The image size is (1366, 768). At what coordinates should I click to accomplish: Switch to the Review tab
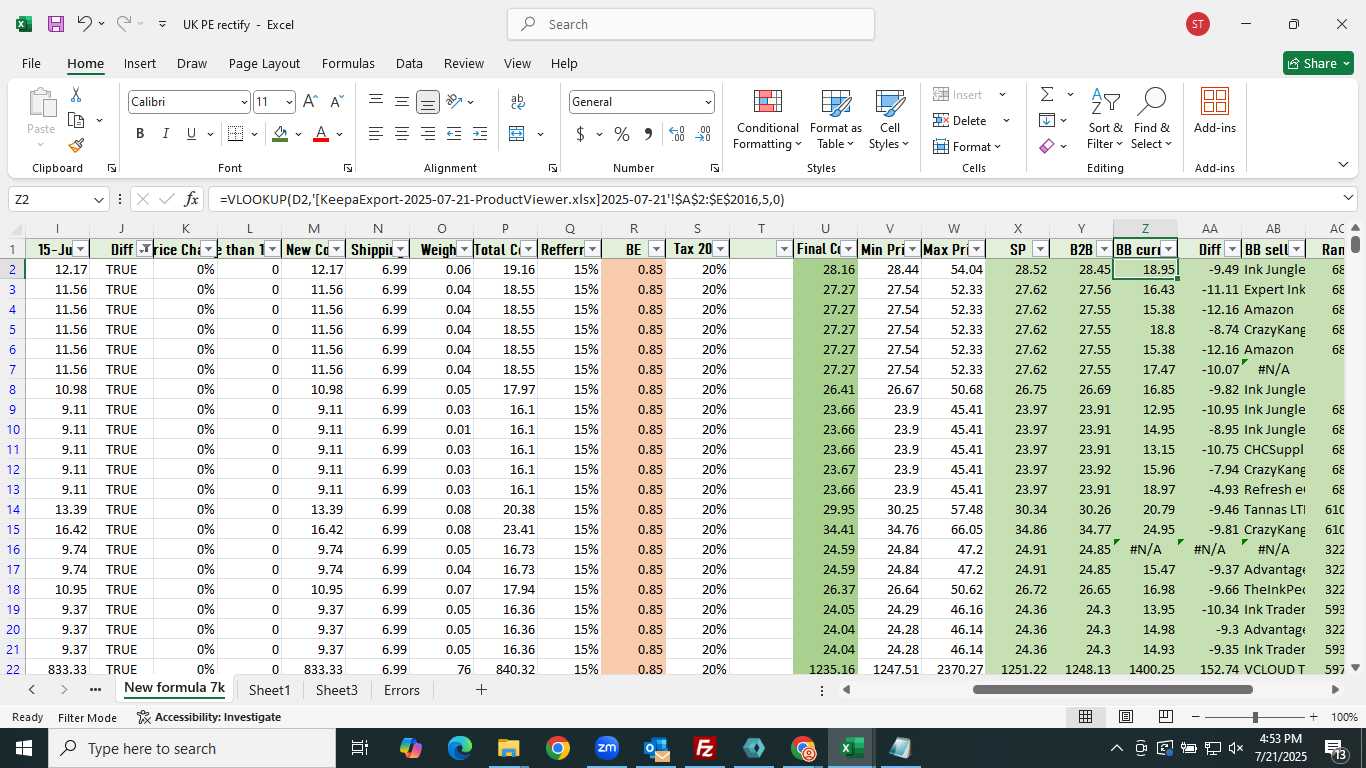point(463,63)
